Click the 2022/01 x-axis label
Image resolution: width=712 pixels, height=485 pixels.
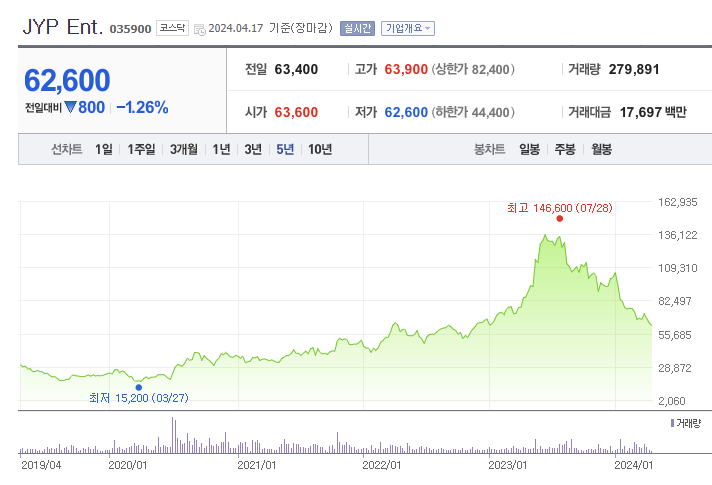point(381,465)
